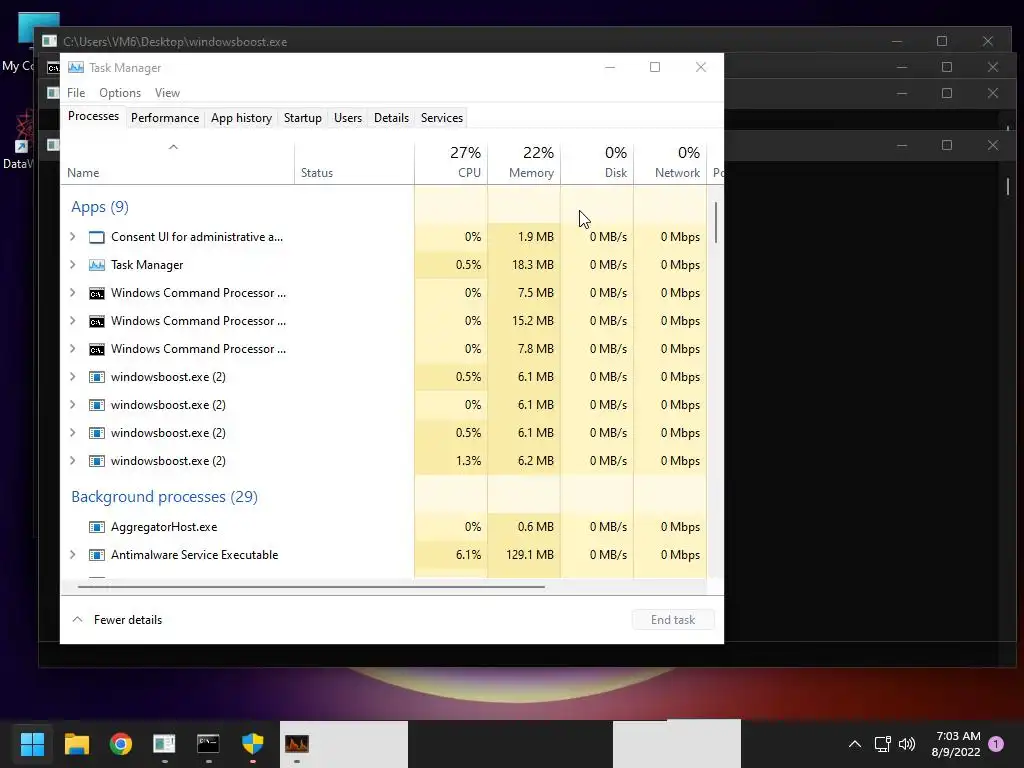
Task: Sort processes by the Status column
Action: 354,162
